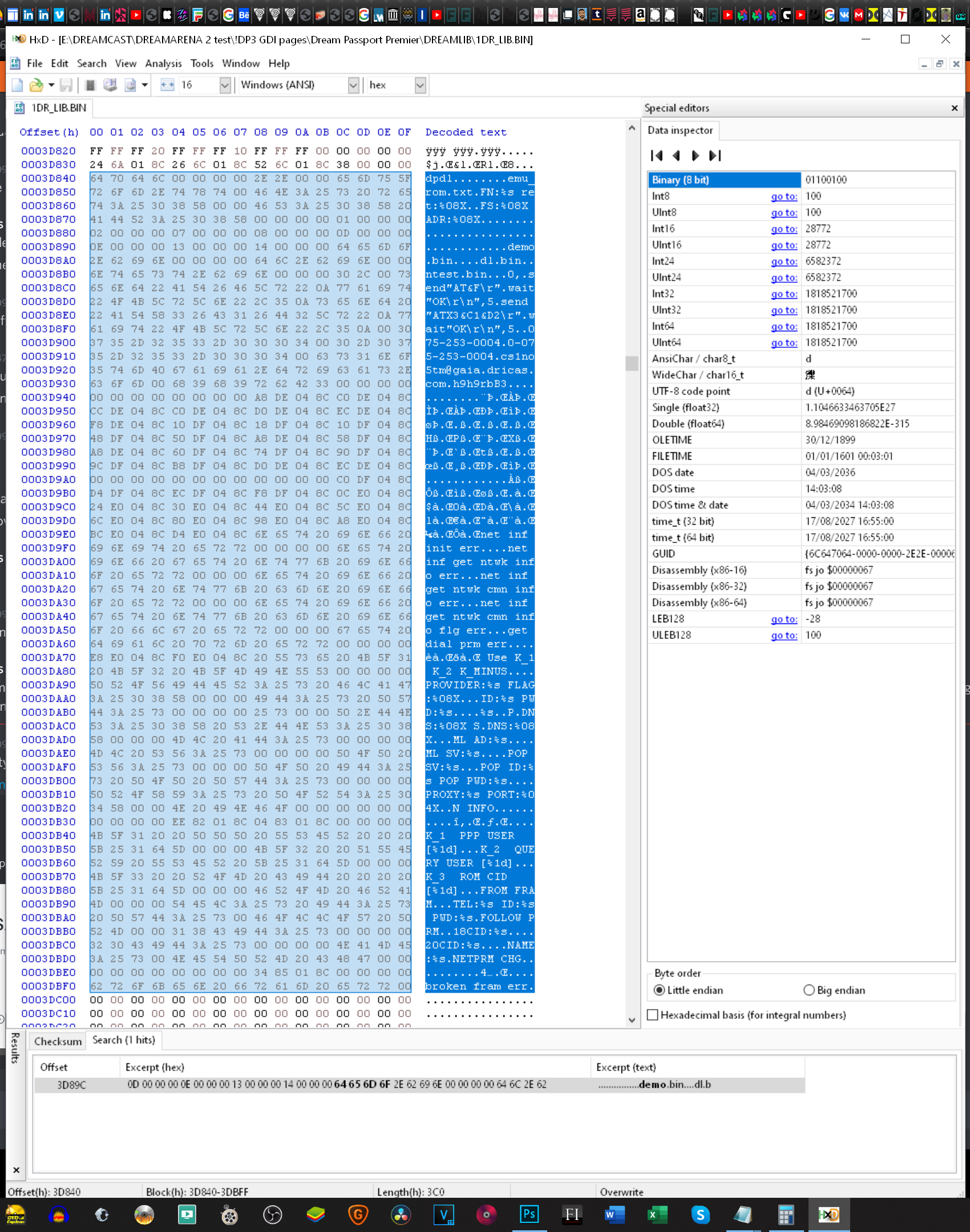Click offset row 0003DC00
The width and height of the screenshot is (970, 1232).
click(x=48, y=1000)
